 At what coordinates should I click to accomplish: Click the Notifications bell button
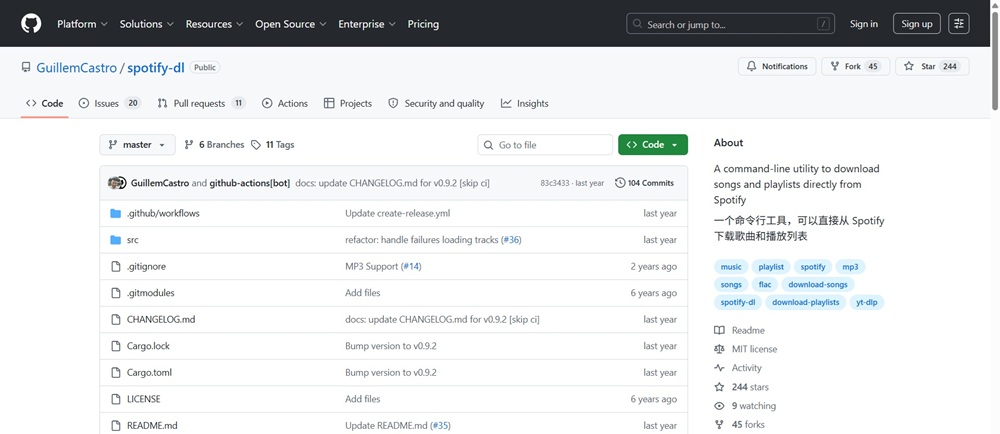pos(777,66)
